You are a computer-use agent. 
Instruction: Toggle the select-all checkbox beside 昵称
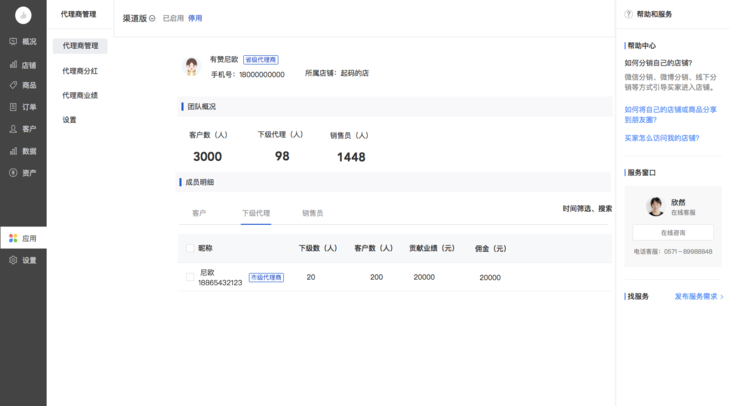190,248
